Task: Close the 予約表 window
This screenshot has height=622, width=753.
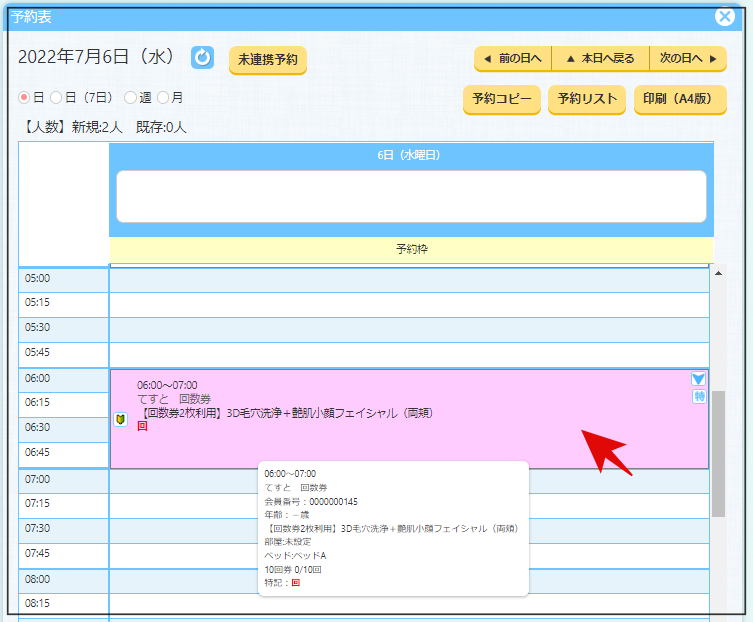Action: click(725, 16)
